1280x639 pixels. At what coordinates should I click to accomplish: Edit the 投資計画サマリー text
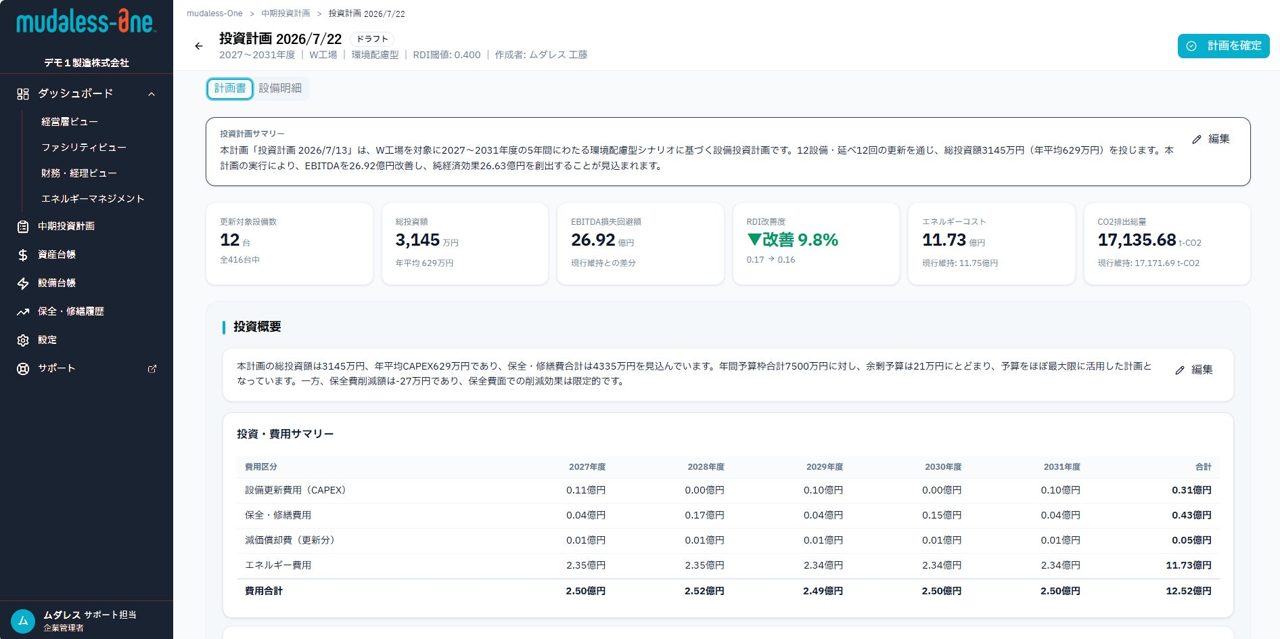pyautogui.click(x=1211, y=139)
